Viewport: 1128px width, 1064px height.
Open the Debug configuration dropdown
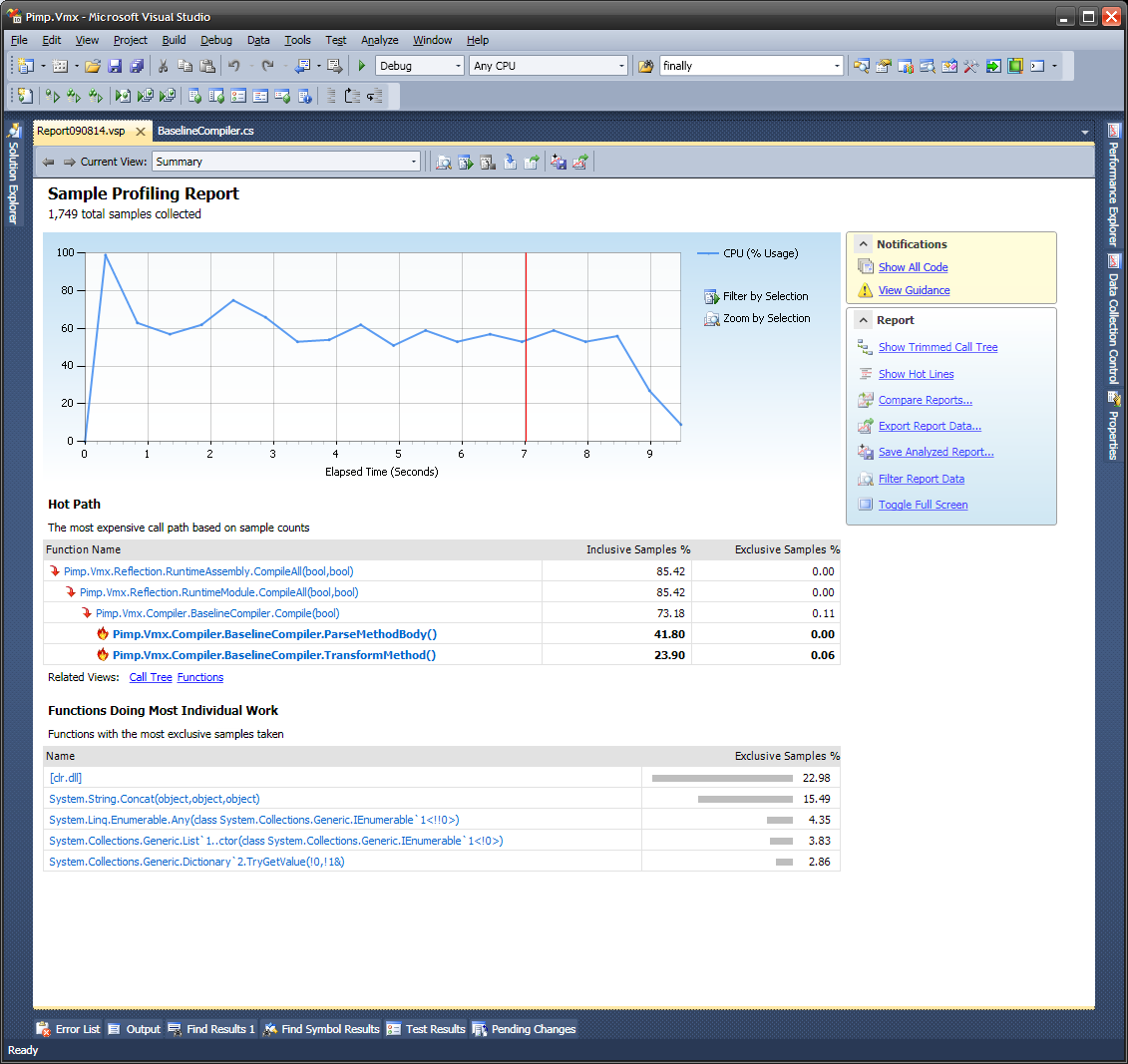click(420, 66)
